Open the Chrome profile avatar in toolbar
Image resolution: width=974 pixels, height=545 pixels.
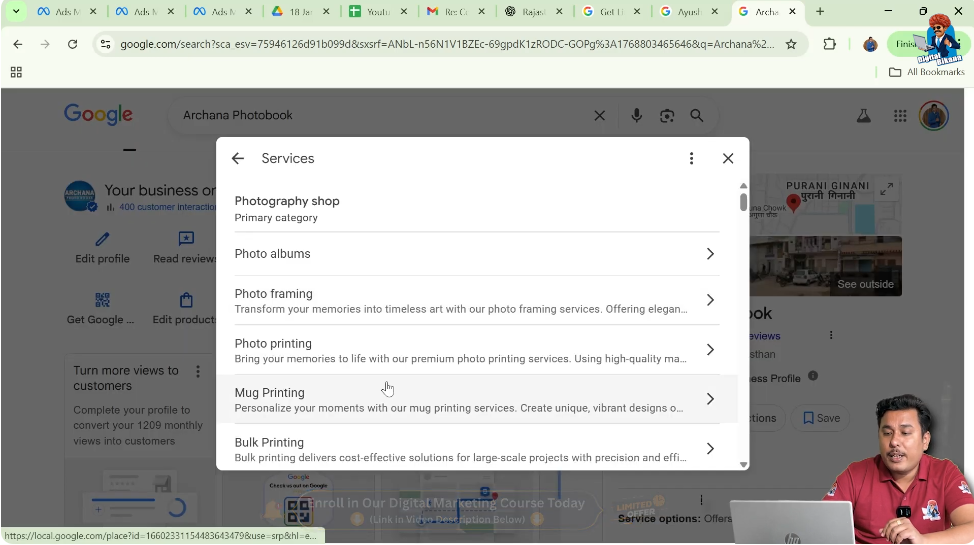[x=870, y=44]
